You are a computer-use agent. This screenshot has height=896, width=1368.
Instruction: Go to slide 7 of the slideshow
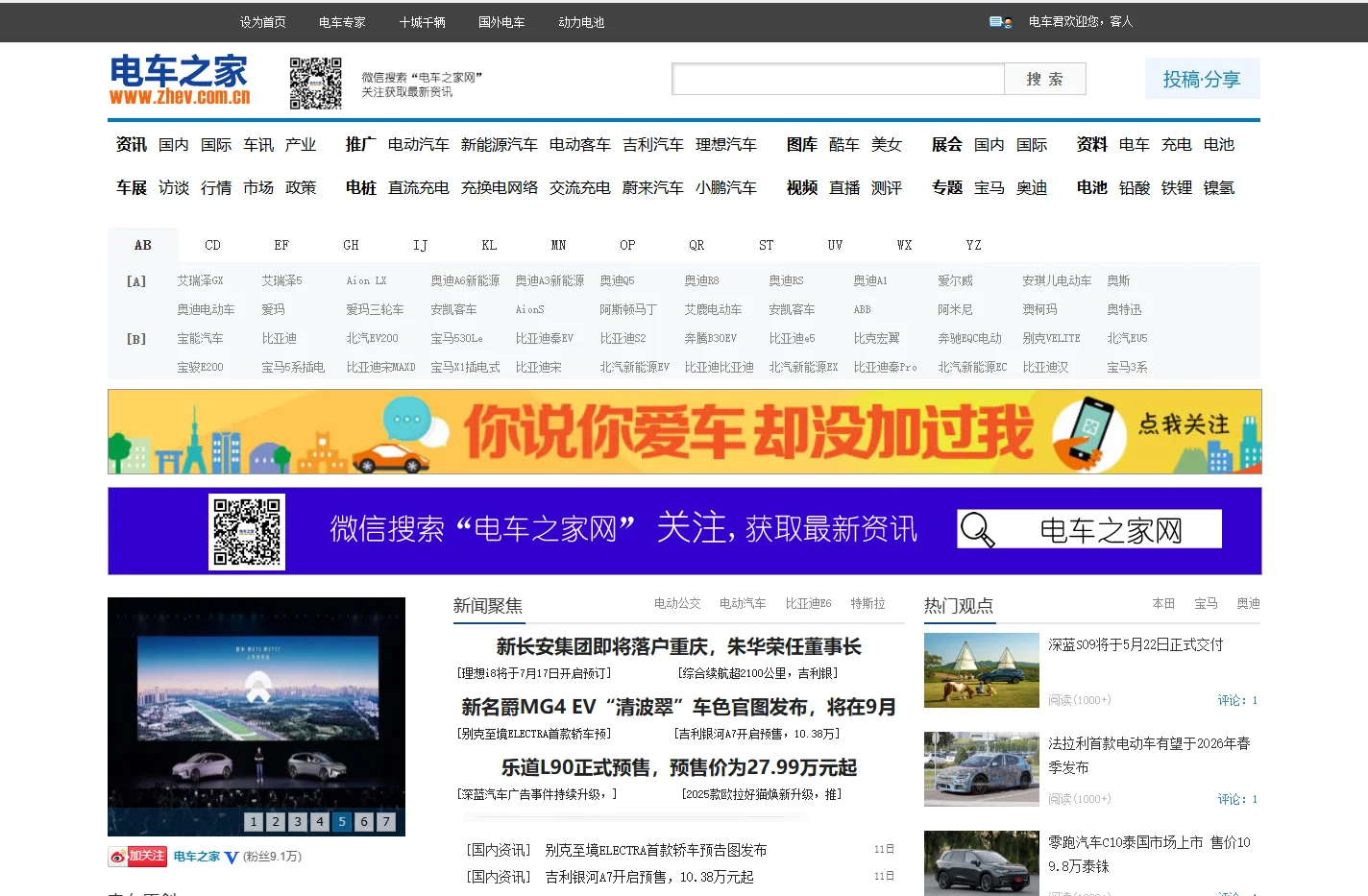coord(386,821)
